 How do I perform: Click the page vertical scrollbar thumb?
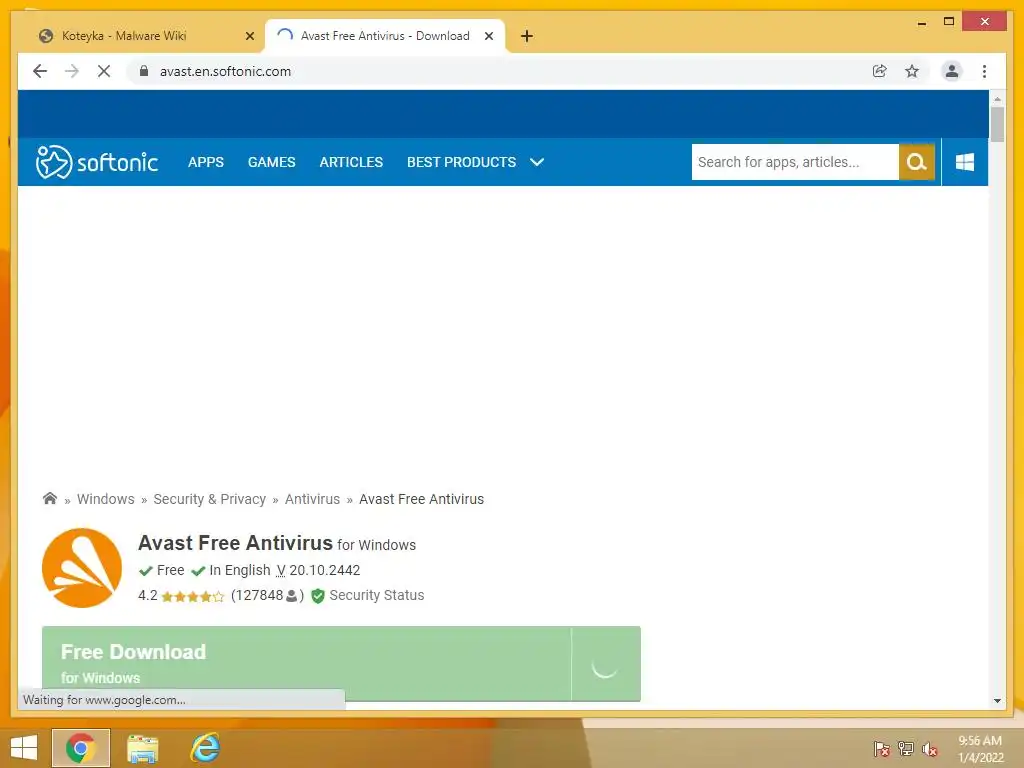[x=997, y=124]
